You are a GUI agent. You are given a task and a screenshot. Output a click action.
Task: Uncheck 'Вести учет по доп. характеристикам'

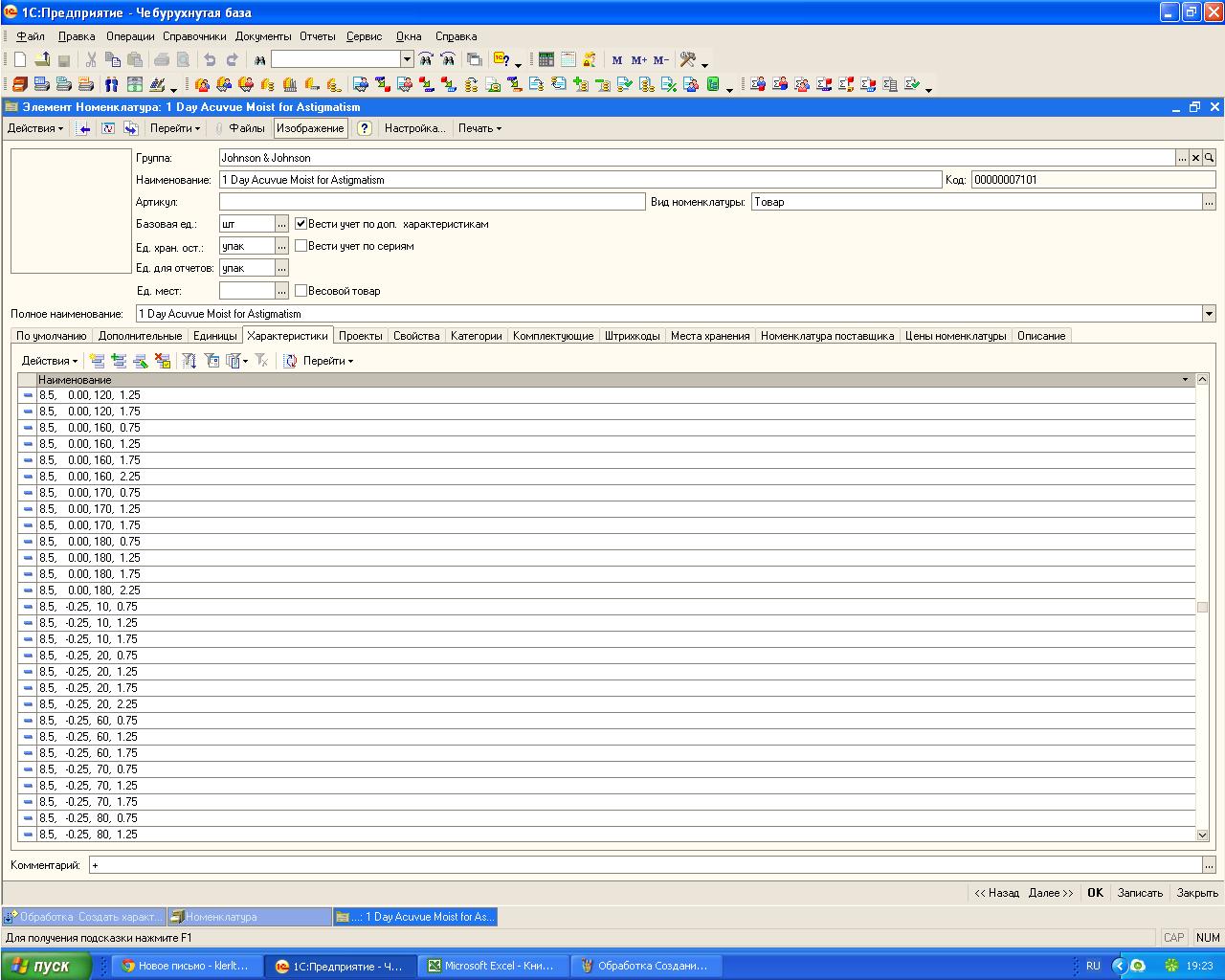(x=301, y=224)
